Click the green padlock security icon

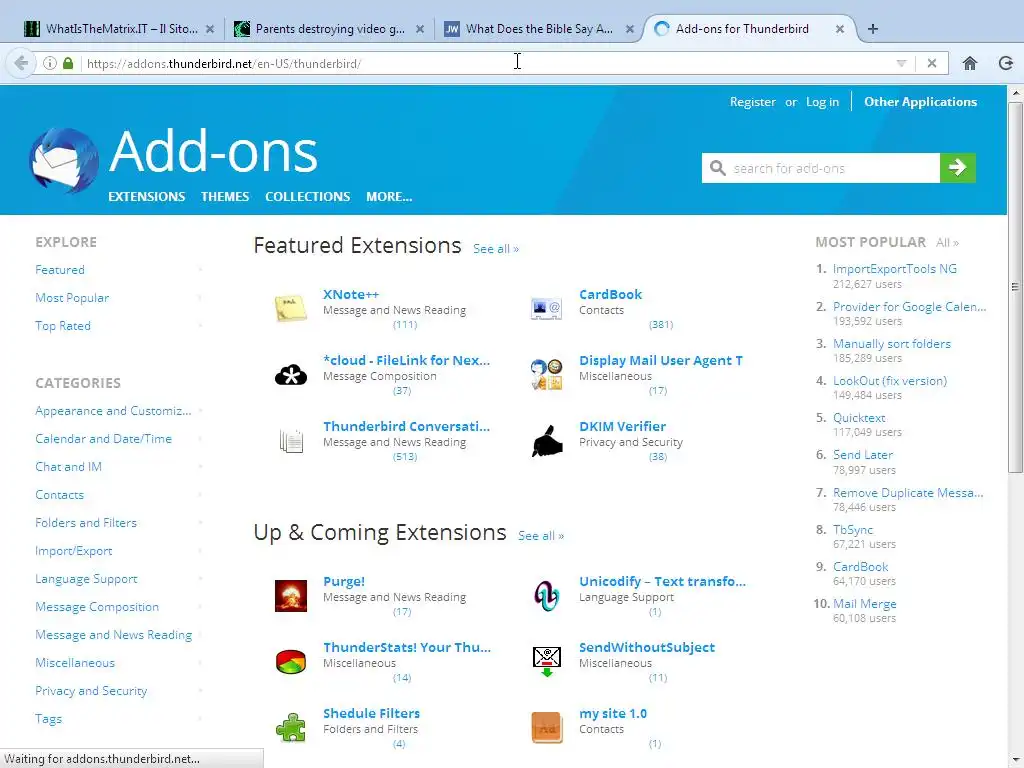coord(68,63)
